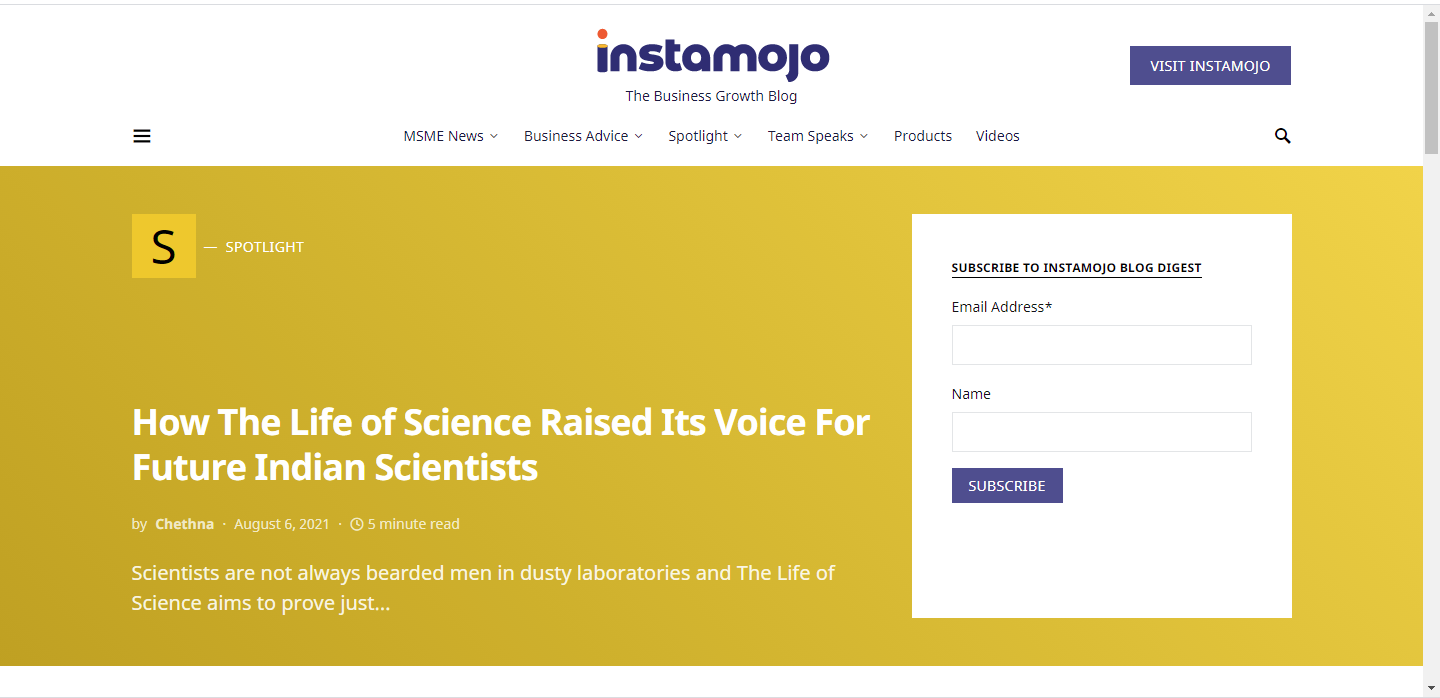The width and height of the screenshot is (1440, 698).
Task: Open the Products menu item
Action: (923, 136)
